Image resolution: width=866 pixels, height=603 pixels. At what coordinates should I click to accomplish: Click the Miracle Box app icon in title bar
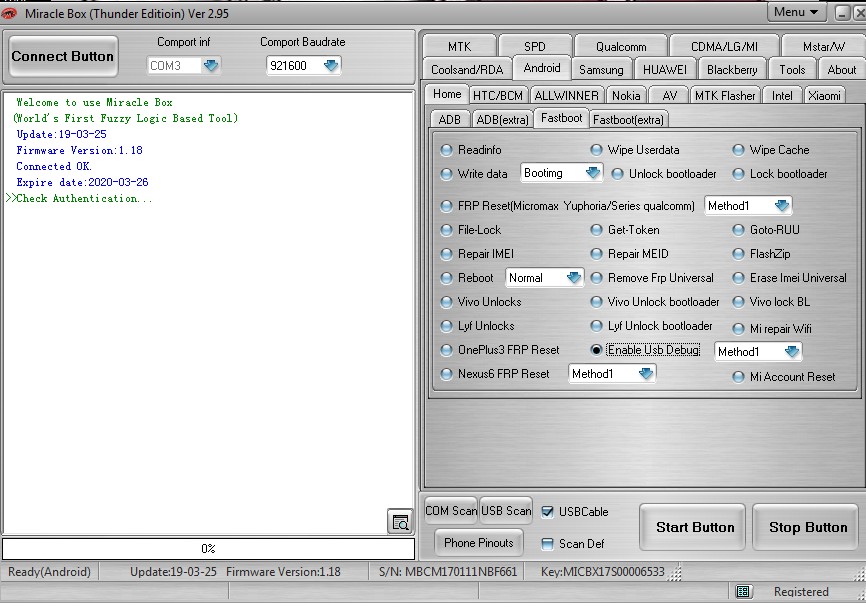[9, 13]
